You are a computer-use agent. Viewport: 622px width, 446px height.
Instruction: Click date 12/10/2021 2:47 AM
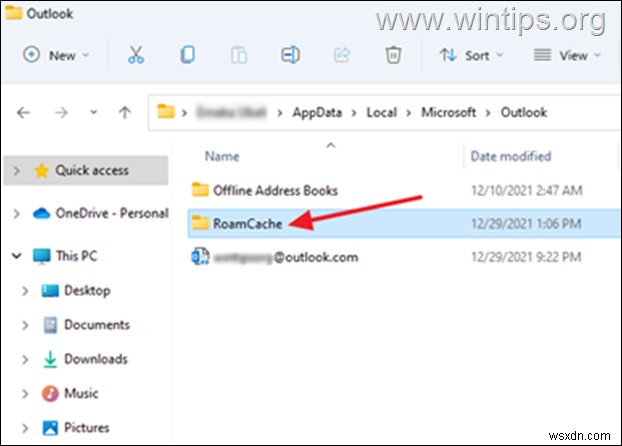(526, 191)
